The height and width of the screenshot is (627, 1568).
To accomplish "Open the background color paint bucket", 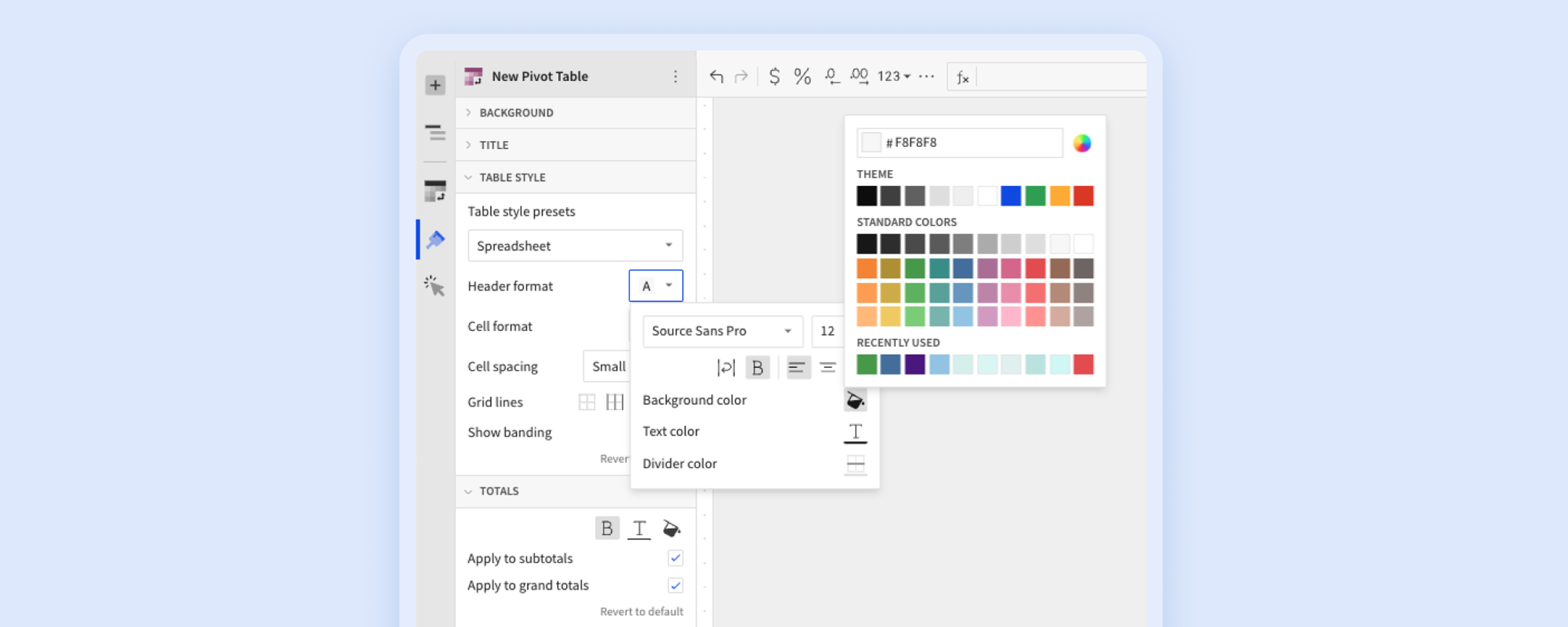I will (855, 400).
